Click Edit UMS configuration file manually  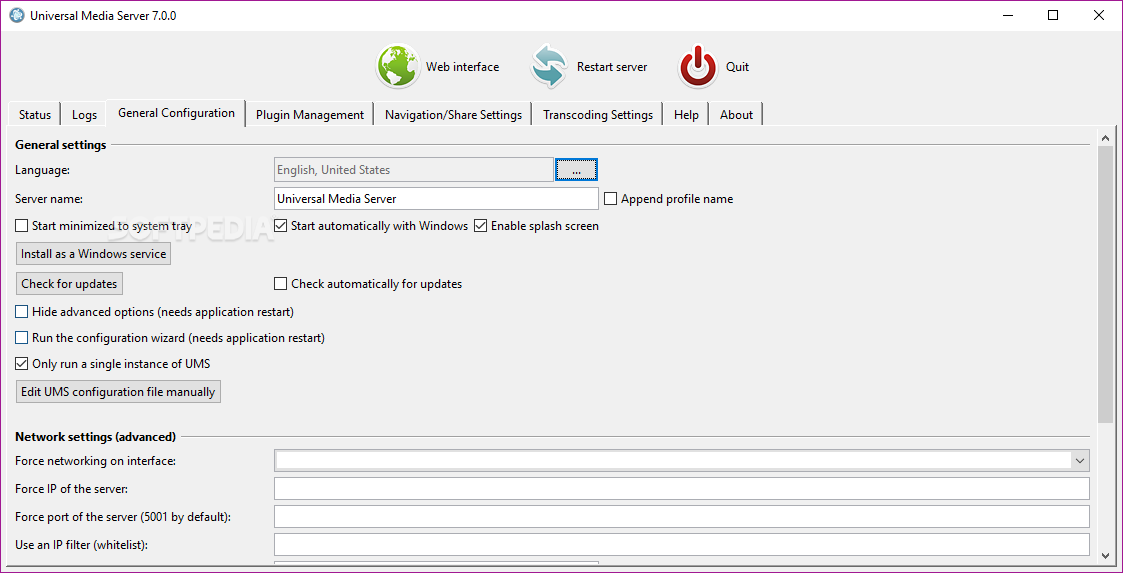point(118,392)
